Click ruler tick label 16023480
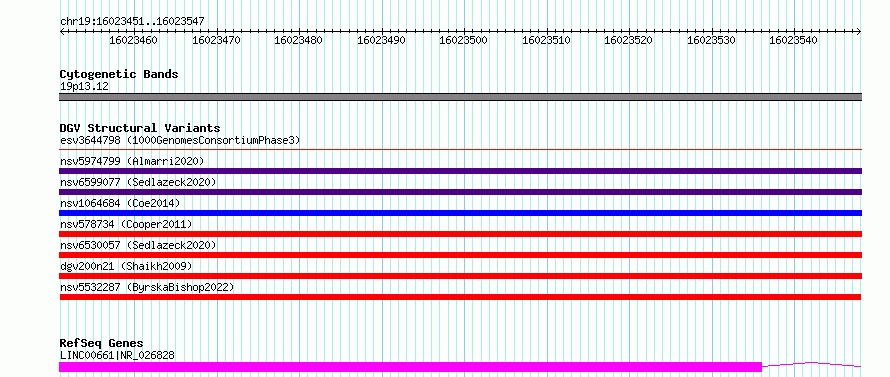The height and width of the screenshot is (377, 890). tap(299, 40)
